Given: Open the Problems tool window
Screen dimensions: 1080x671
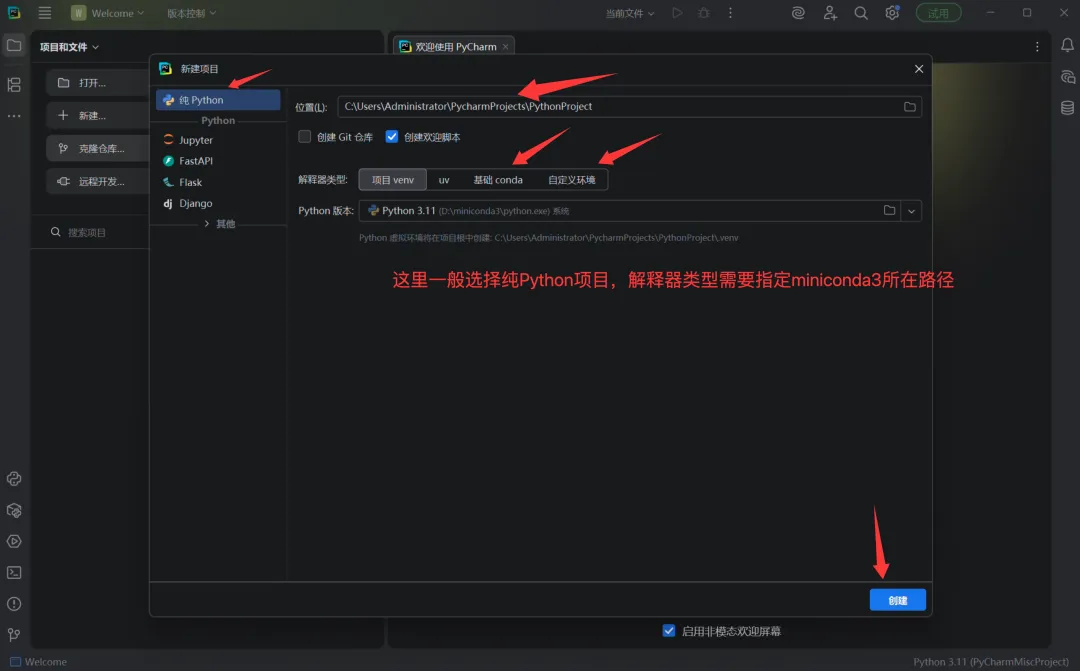Looking at the screenshot, I should coord(14,604).
